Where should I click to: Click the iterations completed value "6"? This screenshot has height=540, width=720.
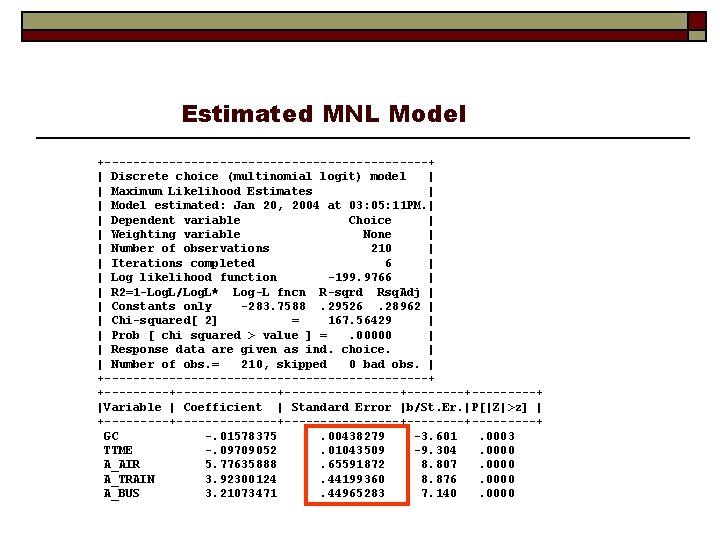[388, 263]
